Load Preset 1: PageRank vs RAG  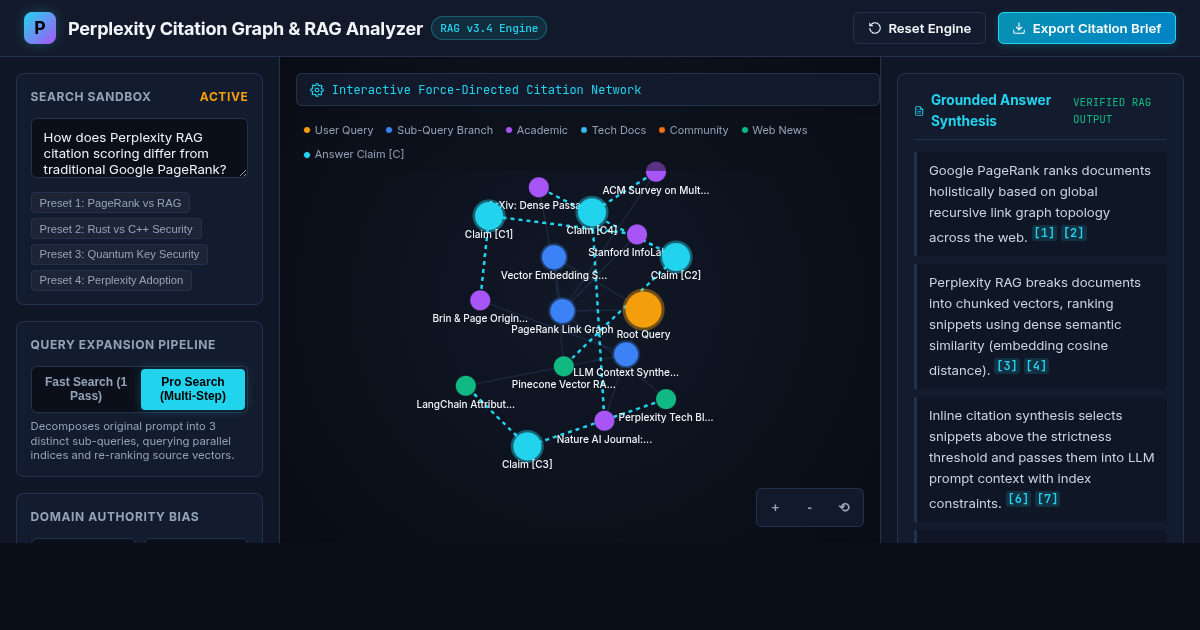pos(110,203)
